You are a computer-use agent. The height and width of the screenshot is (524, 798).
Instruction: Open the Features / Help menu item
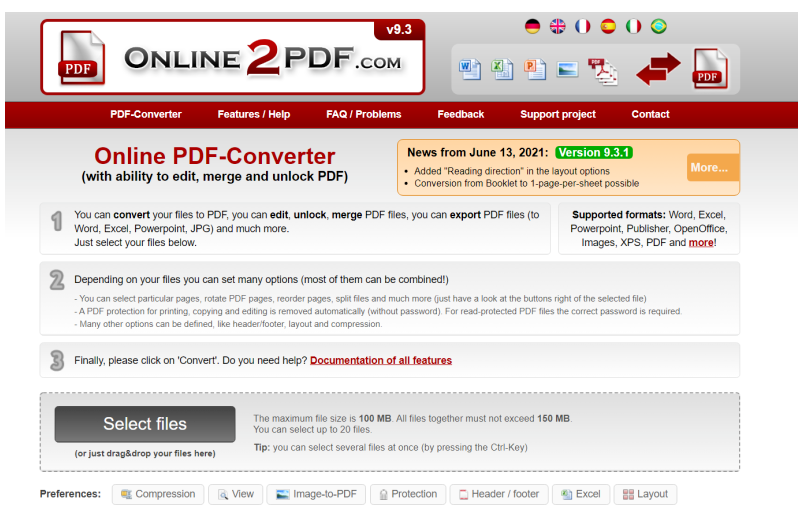coord(253,114)
